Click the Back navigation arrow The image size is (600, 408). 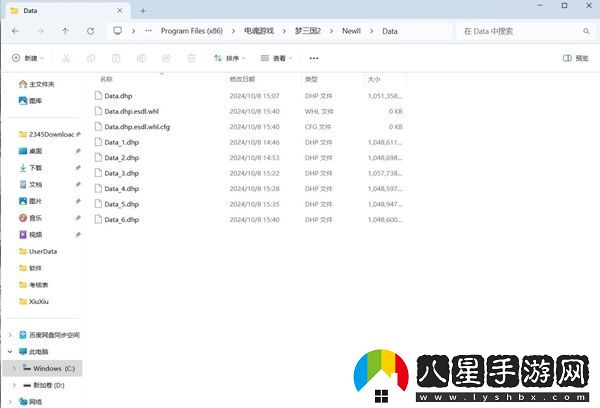[x=15, y=31]
